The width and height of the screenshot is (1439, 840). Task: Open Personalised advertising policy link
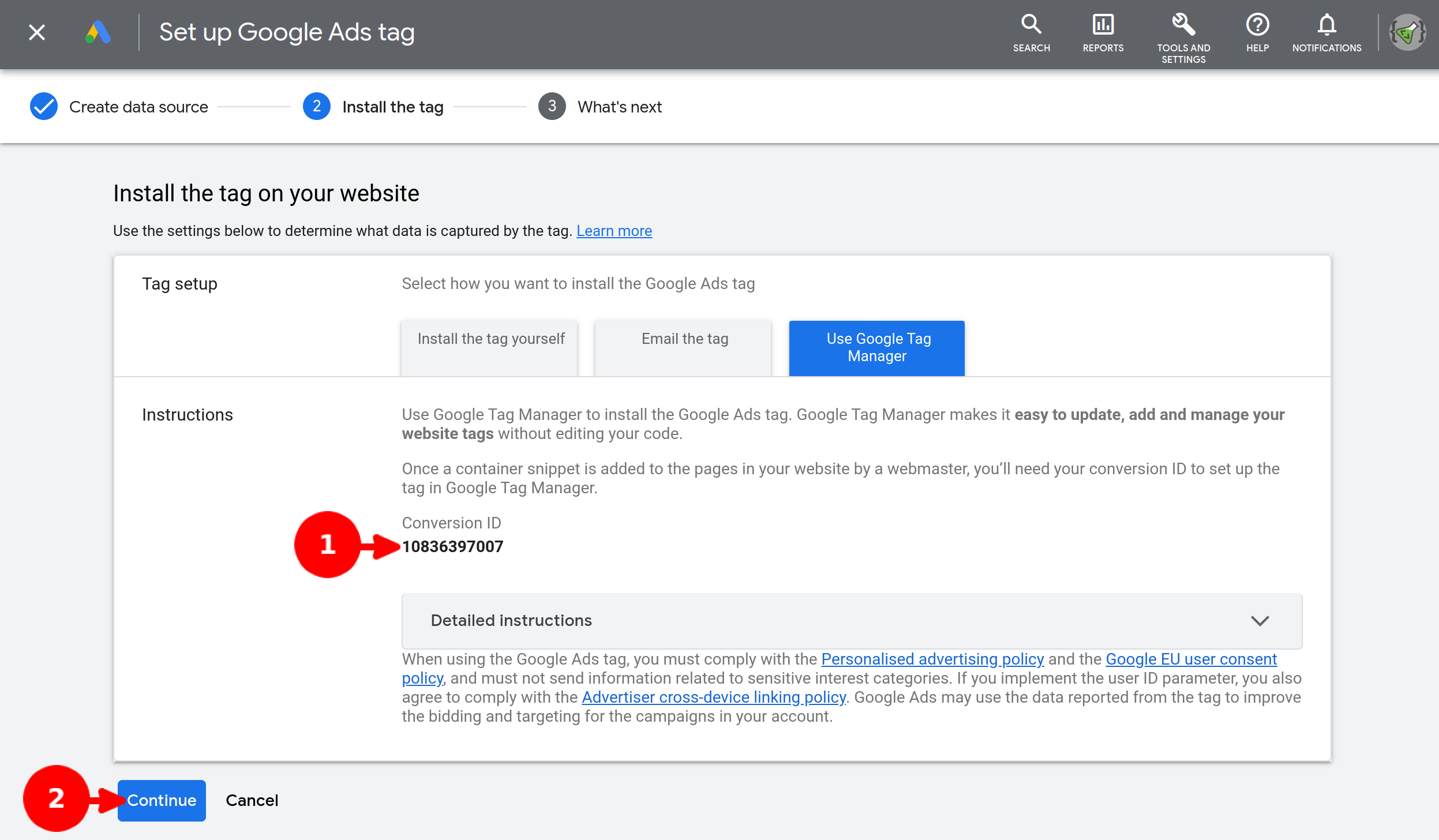point(932,659)
